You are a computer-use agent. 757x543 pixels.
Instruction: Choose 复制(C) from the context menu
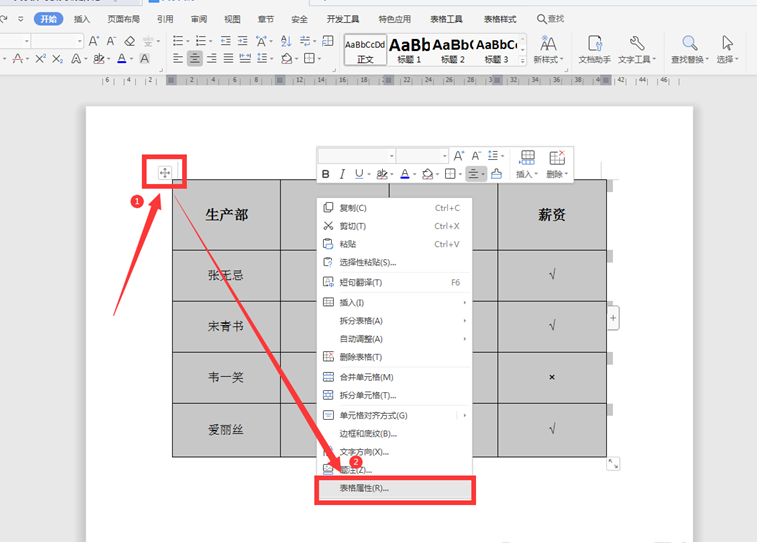tap(394, 208)
